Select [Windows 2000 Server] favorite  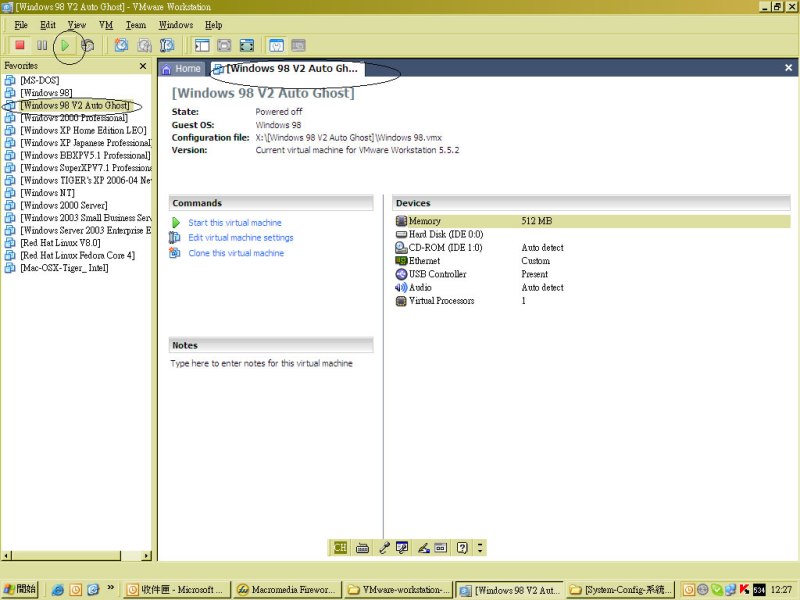[x=64, y=205]
